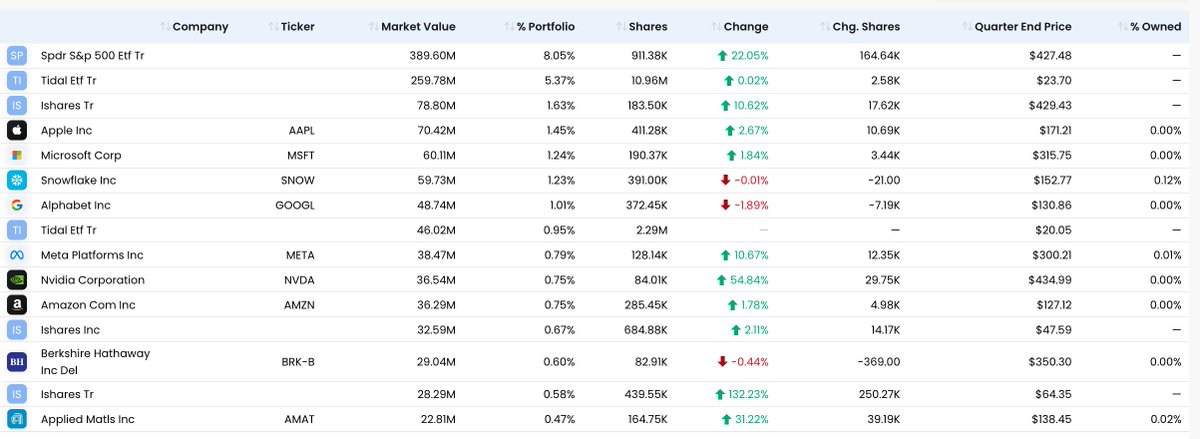Click the IS badge of 78.80M Ishares Tr row
The image size is (1200, 439).
(x=16, y=105)
